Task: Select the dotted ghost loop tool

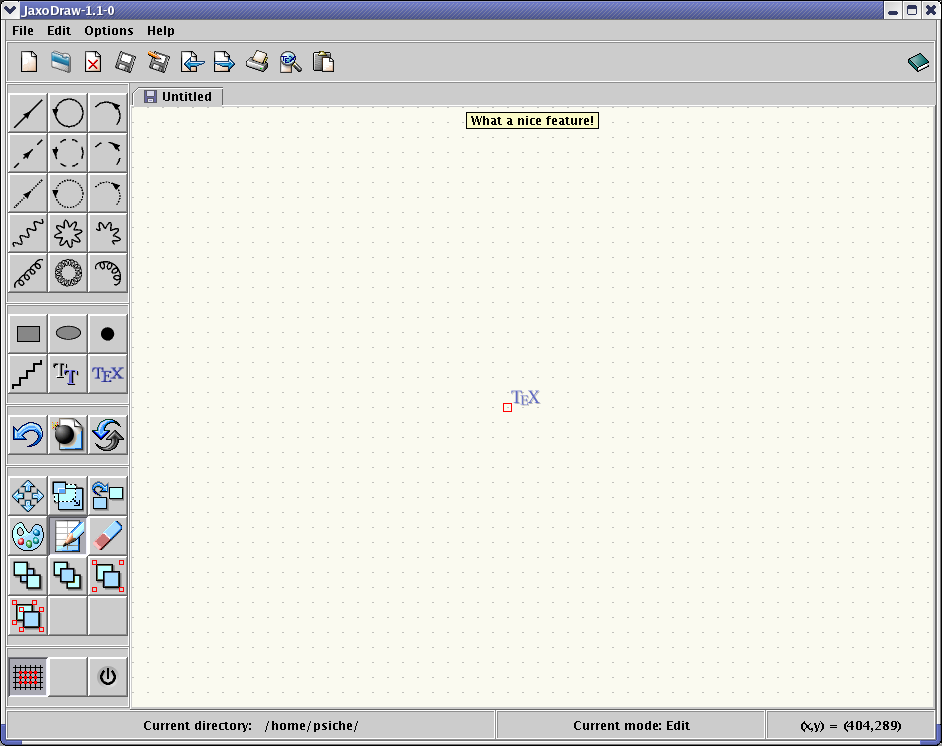Action: 68,193
